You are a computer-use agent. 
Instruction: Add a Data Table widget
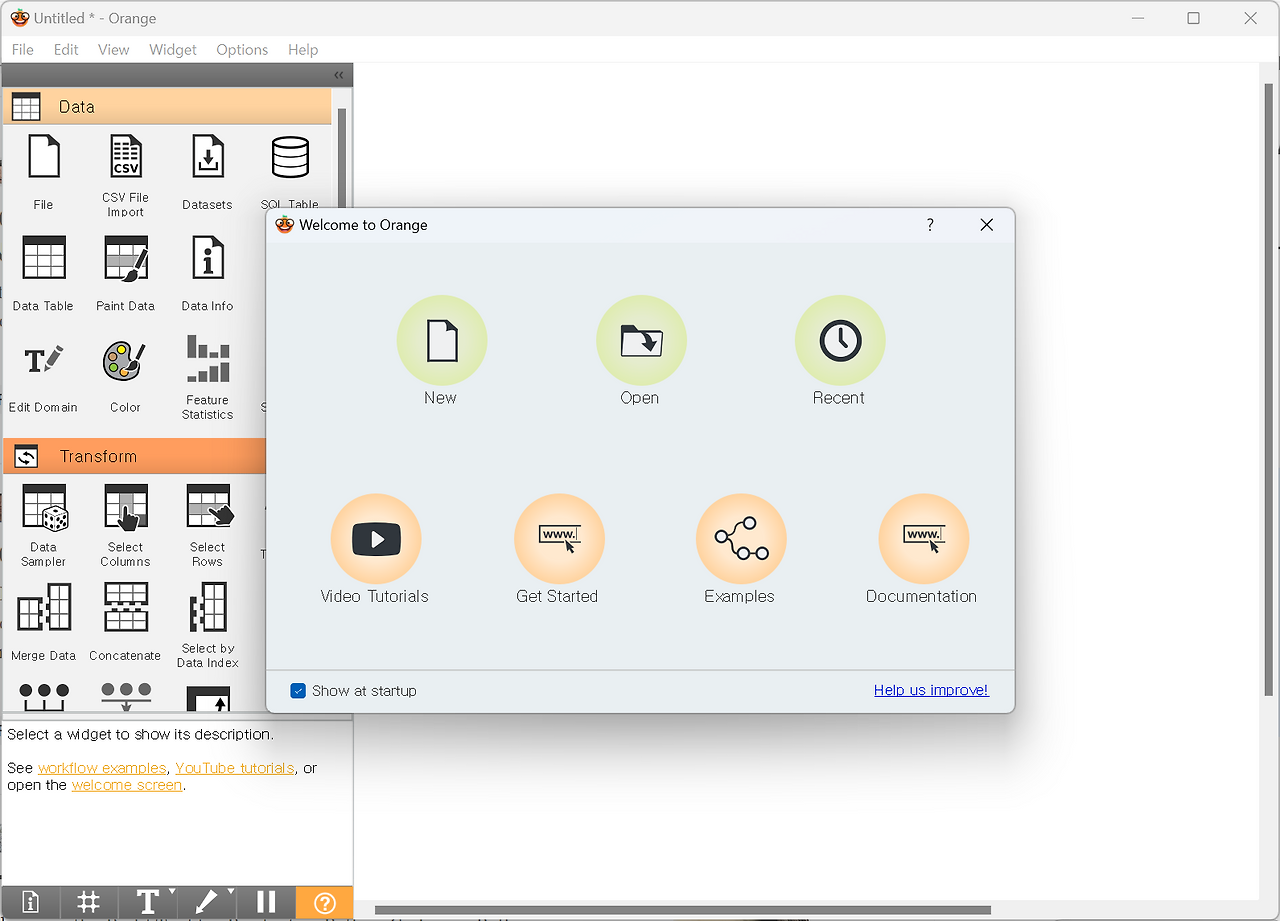tap(43, 273)
